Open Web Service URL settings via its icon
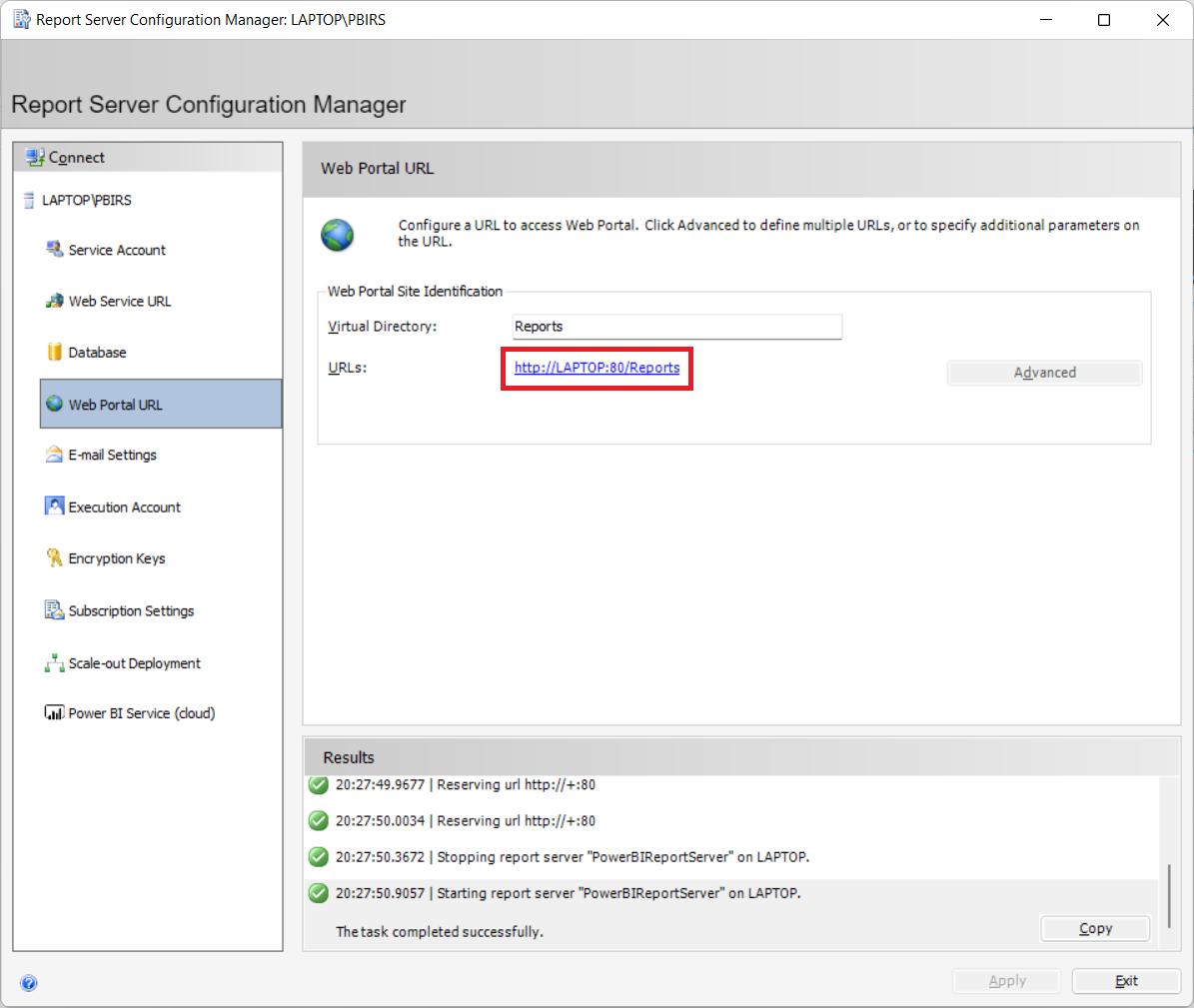This screenshot has height=1008, width=1194. [x=54, y=301]
